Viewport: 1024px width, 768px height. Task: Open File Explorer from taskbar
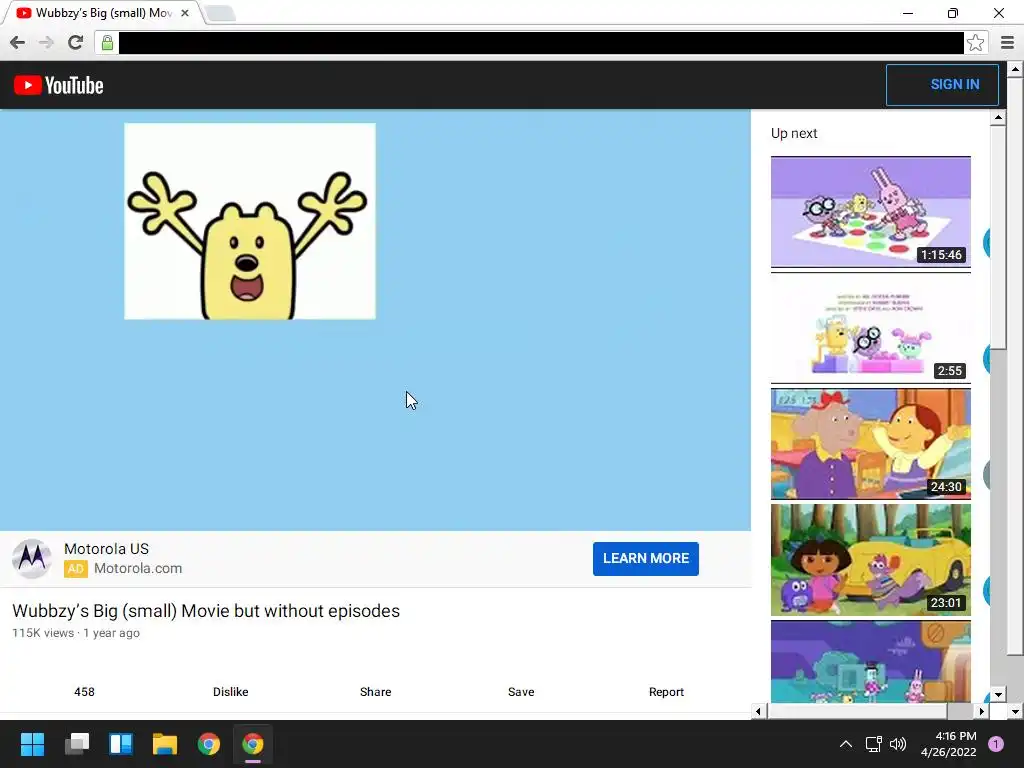(x=165, y=744)
